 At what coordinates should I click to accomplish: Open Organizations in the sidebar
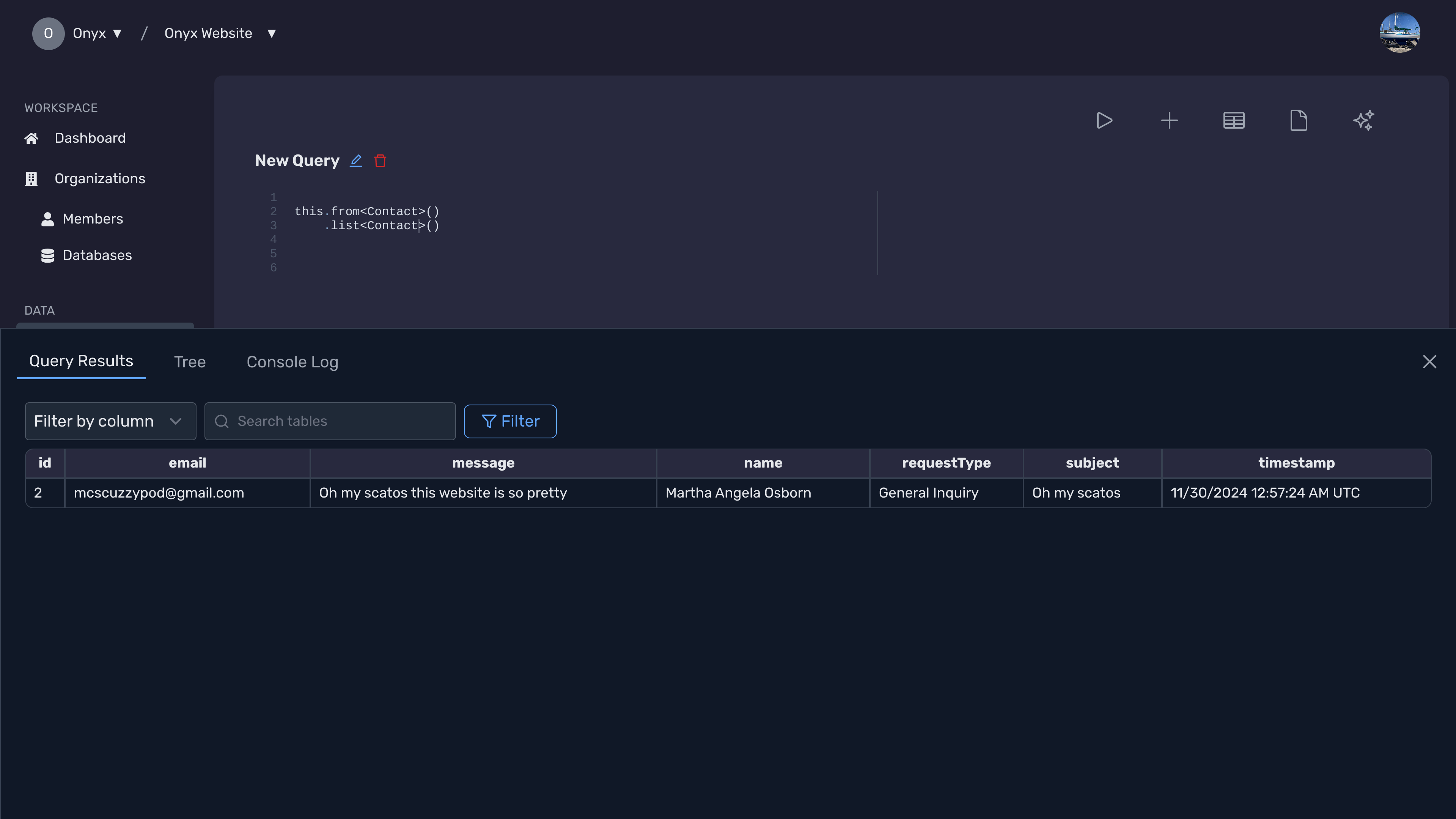(100, 179)
